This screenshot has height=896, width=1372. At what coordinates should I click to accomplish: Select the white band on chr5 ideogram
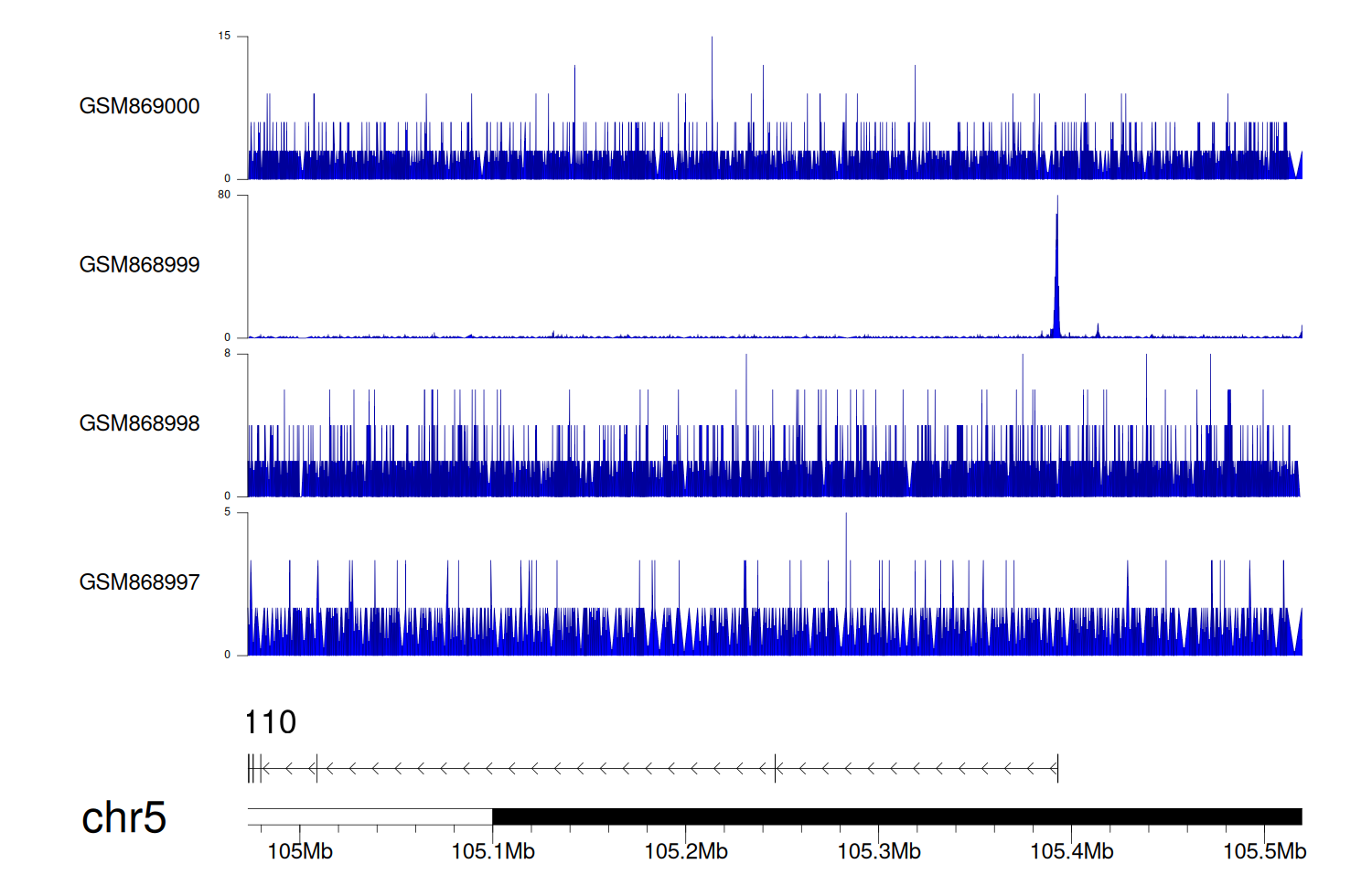(370, 816)
